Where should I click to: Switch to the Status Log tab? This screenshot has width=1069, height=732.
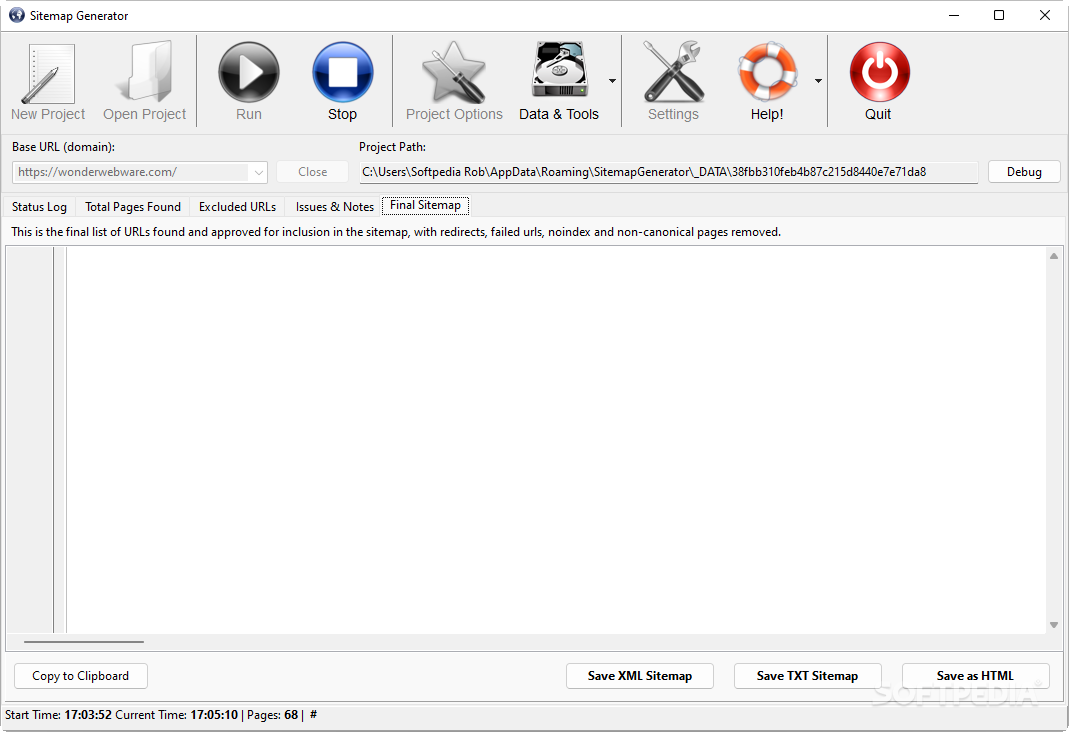[40, 207]
